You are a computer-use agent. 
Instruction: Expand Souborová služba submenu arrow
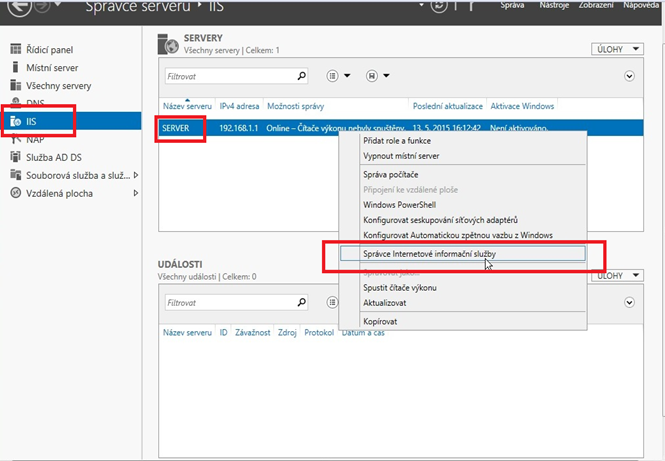coord(136,175)
